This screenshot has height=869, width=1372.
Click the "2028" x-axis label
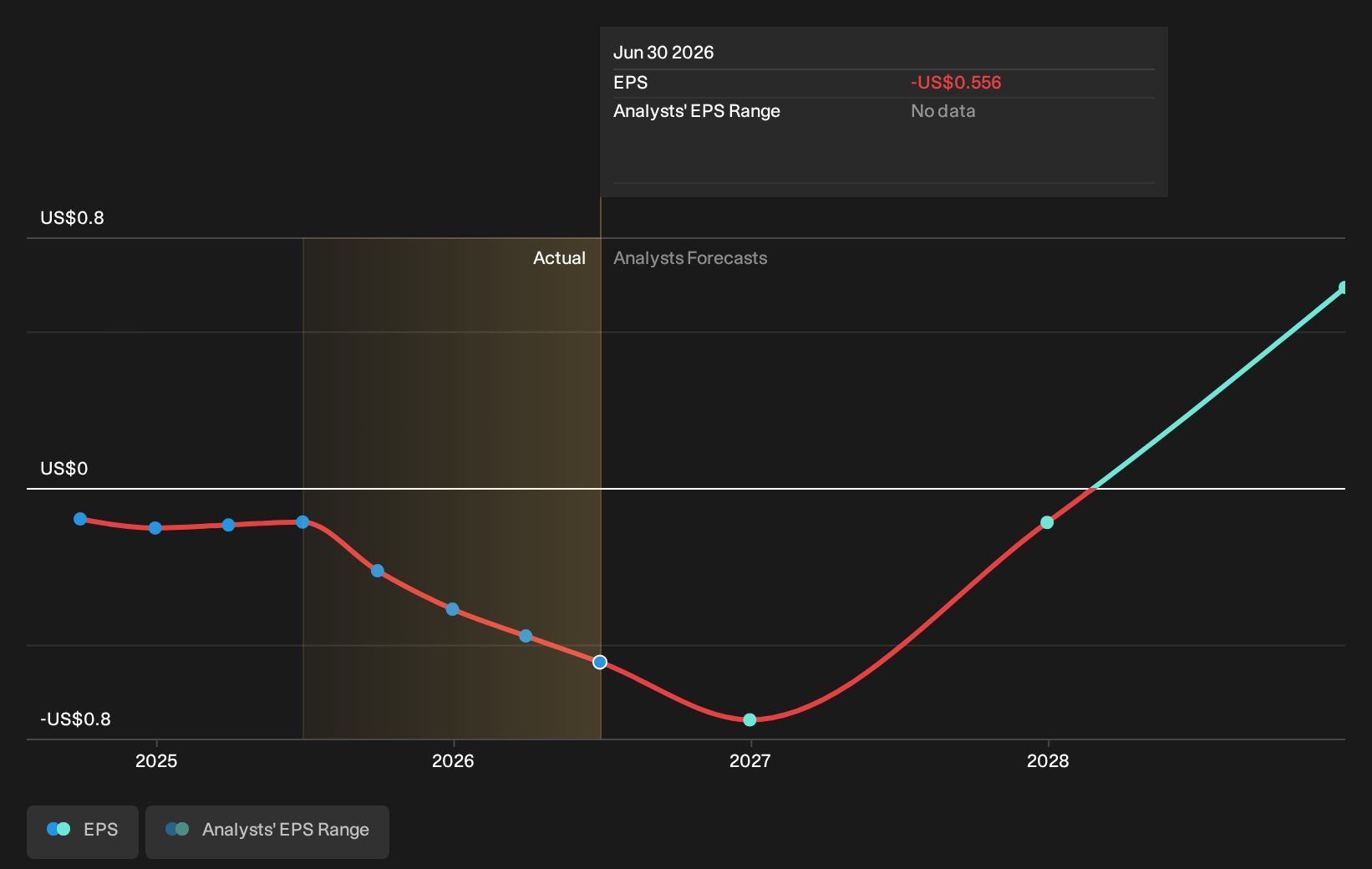(x=1048, y=761)
